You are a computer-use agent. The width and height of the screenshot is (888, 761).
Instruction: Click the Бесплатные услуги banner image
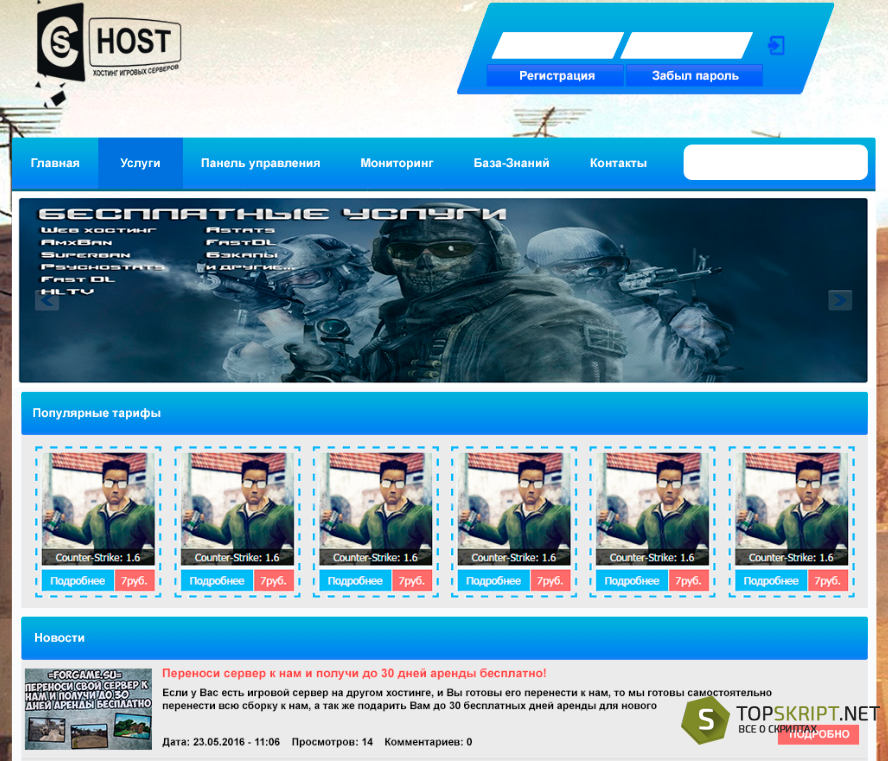443,290
